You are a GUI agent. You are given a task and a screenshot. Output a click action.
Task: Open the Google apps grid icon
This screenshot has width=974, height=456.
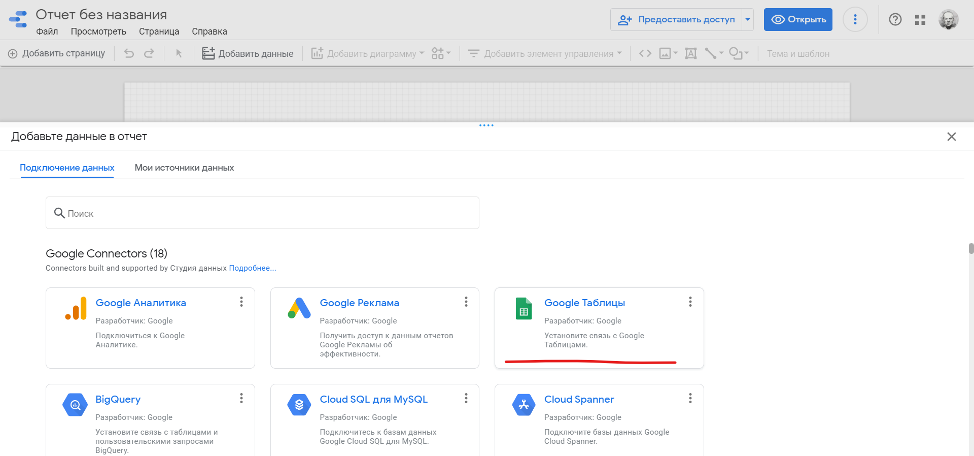point(921,19)
